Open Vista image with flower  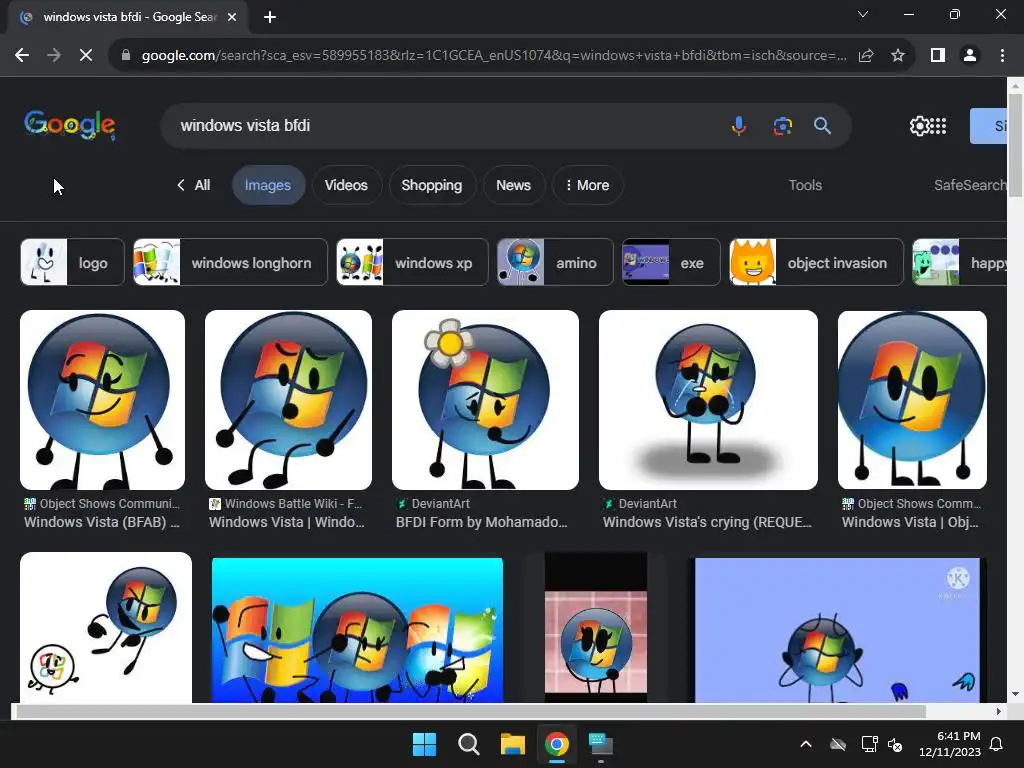(485, 400)
